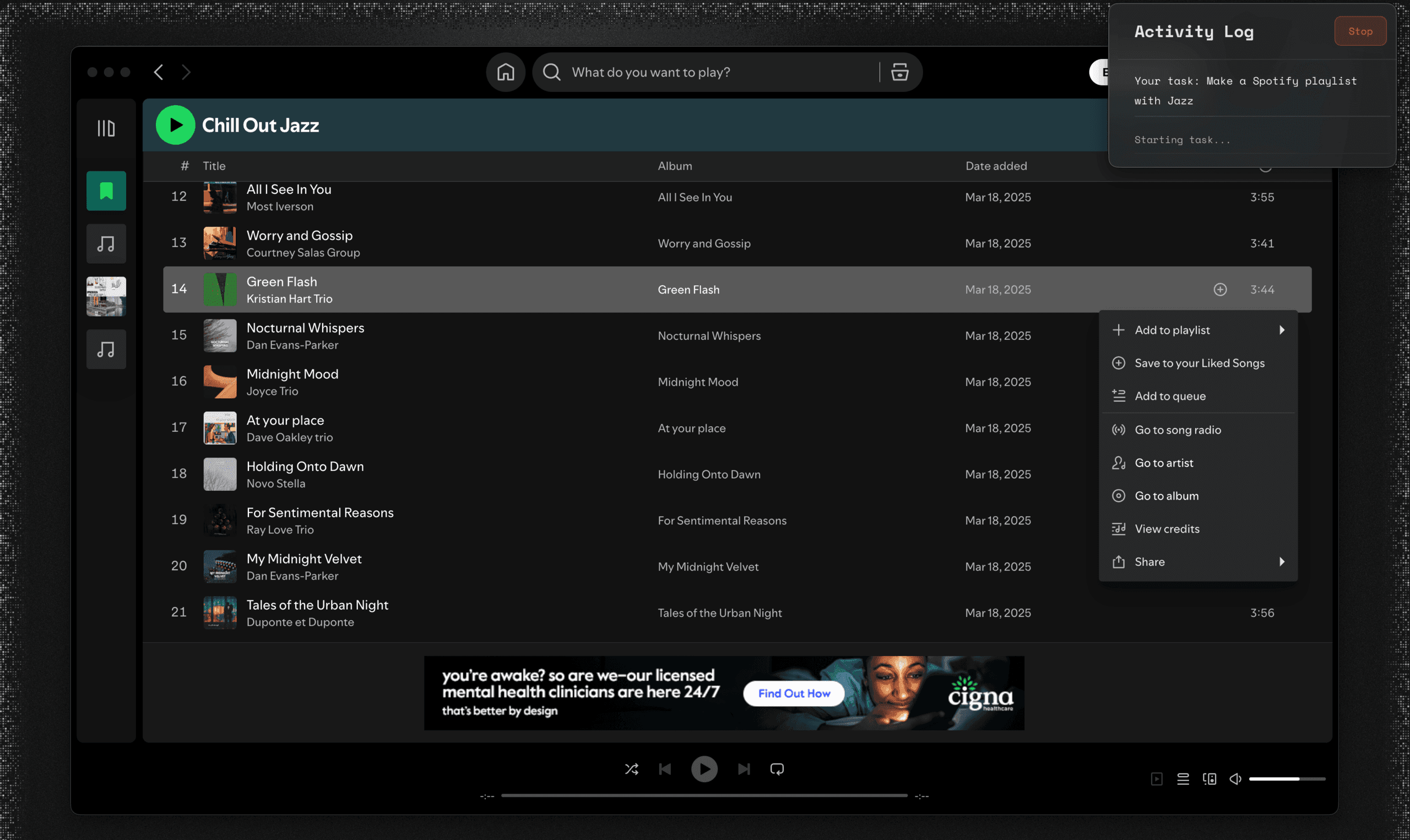The height and width of the screenshot is (840, 1410).
Task: Select Add to queue menu entry
Action: point(1169,396)
